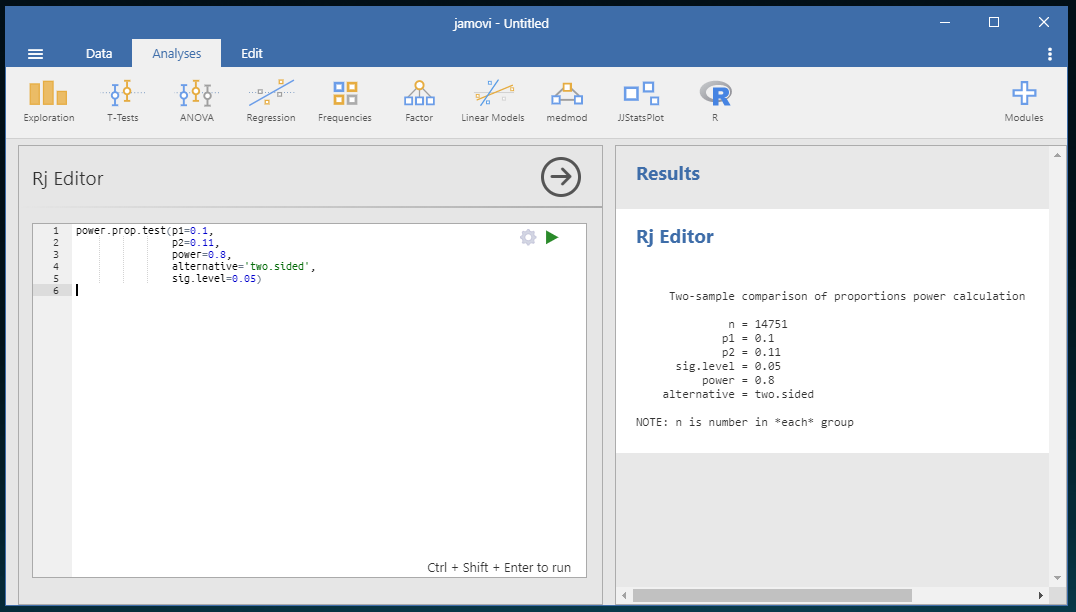Open the Modules plus menu
The height and width of the screenshot is (612, 1076).
click(1024, 102)
